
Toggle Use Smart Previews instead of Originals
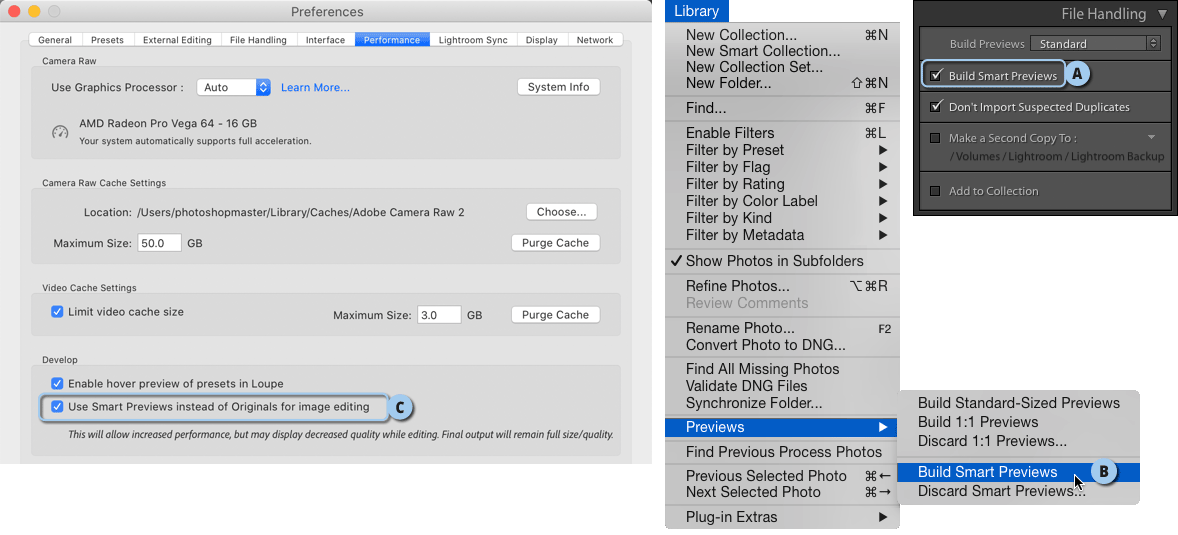[57, 407]
